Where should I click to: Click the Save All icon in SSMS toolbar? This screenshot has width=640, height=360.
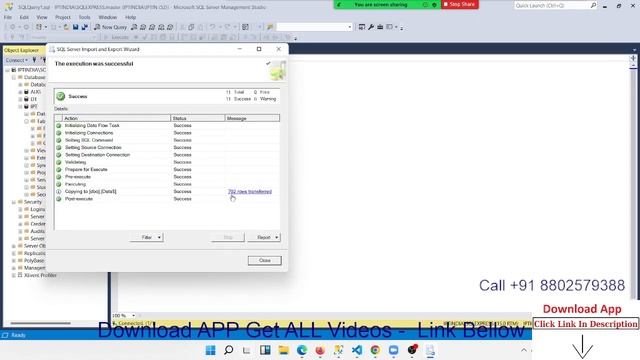coord(84,27)
